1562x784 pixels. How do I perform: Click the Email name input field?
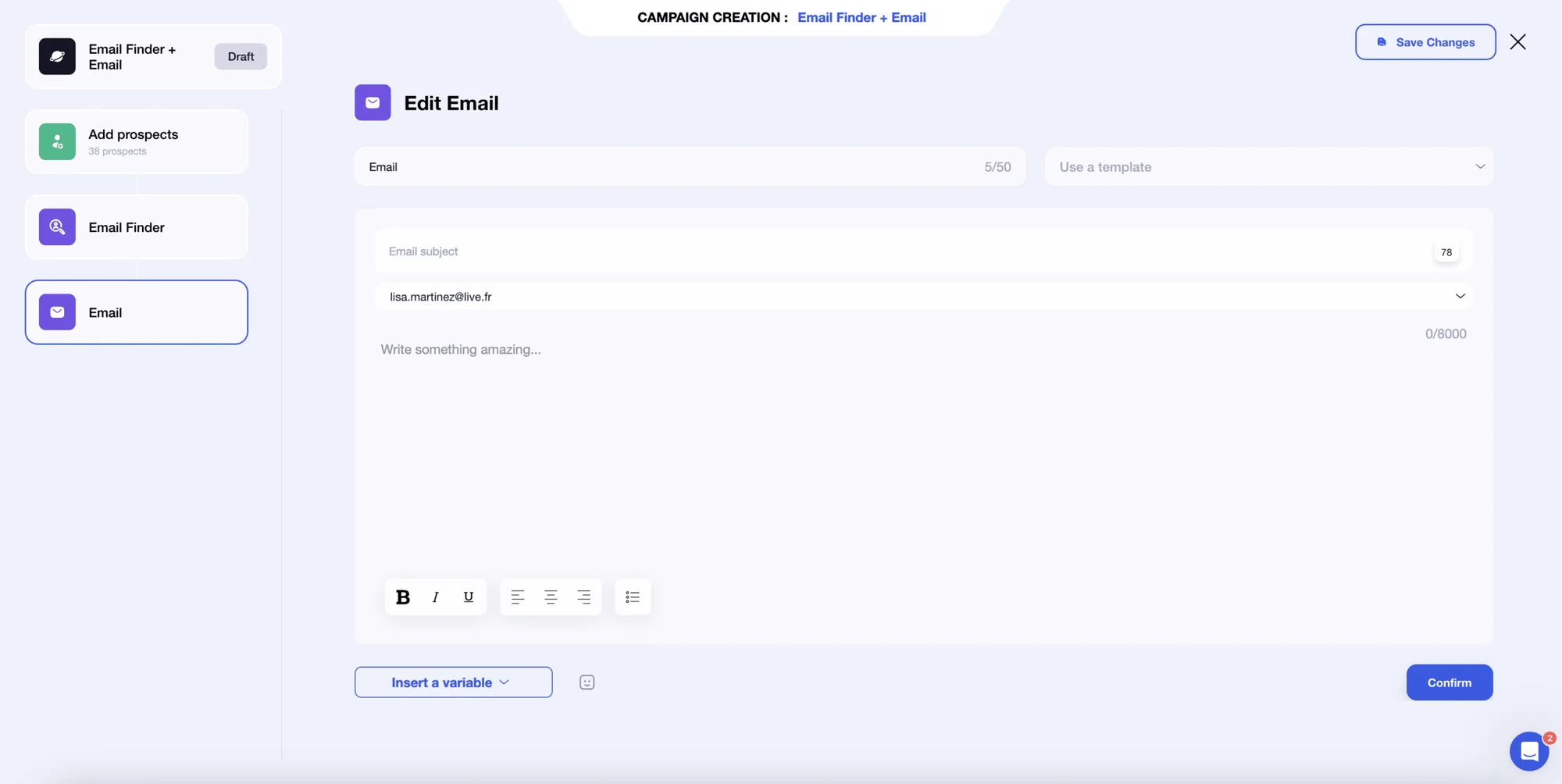click(x=690, y=166)
